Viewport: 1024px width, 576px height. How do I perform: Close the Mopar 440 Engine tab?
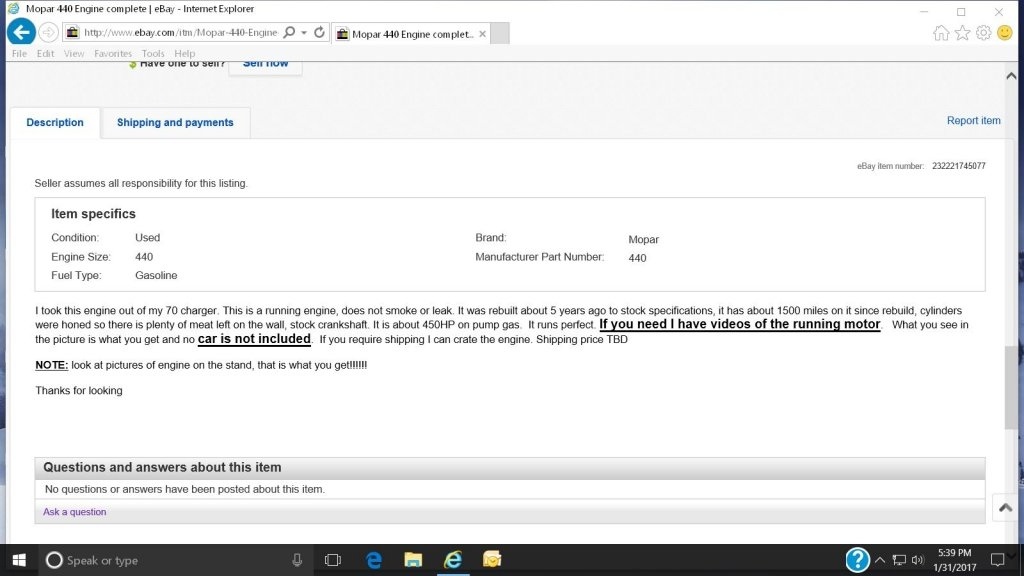point(483,33)
